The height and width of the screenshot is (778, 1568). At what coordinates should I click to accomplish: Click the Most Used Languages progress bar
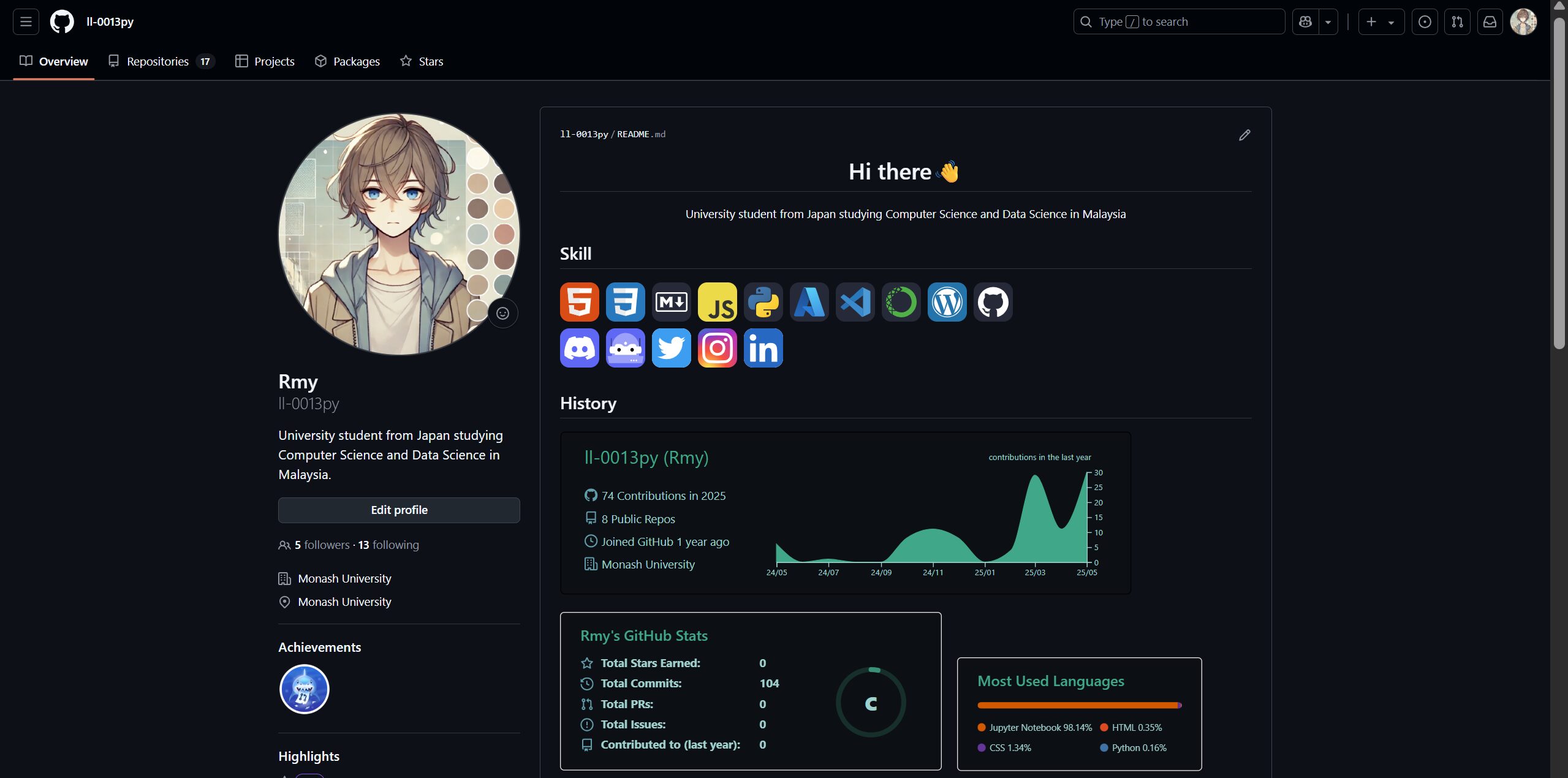1079,705
